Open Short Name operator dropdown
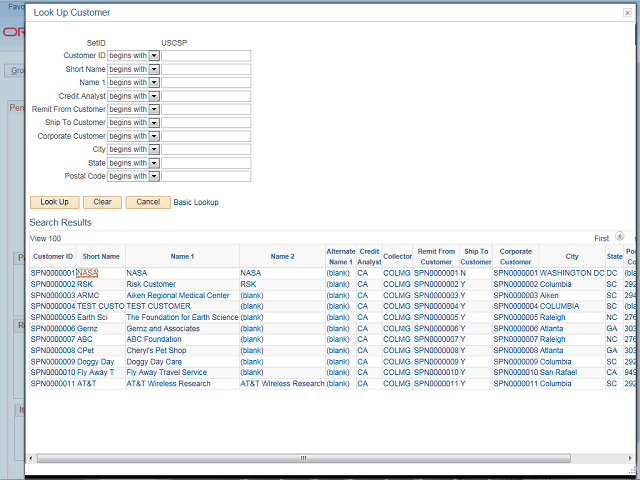The image size is (640, 480). (x=154, y=69)
